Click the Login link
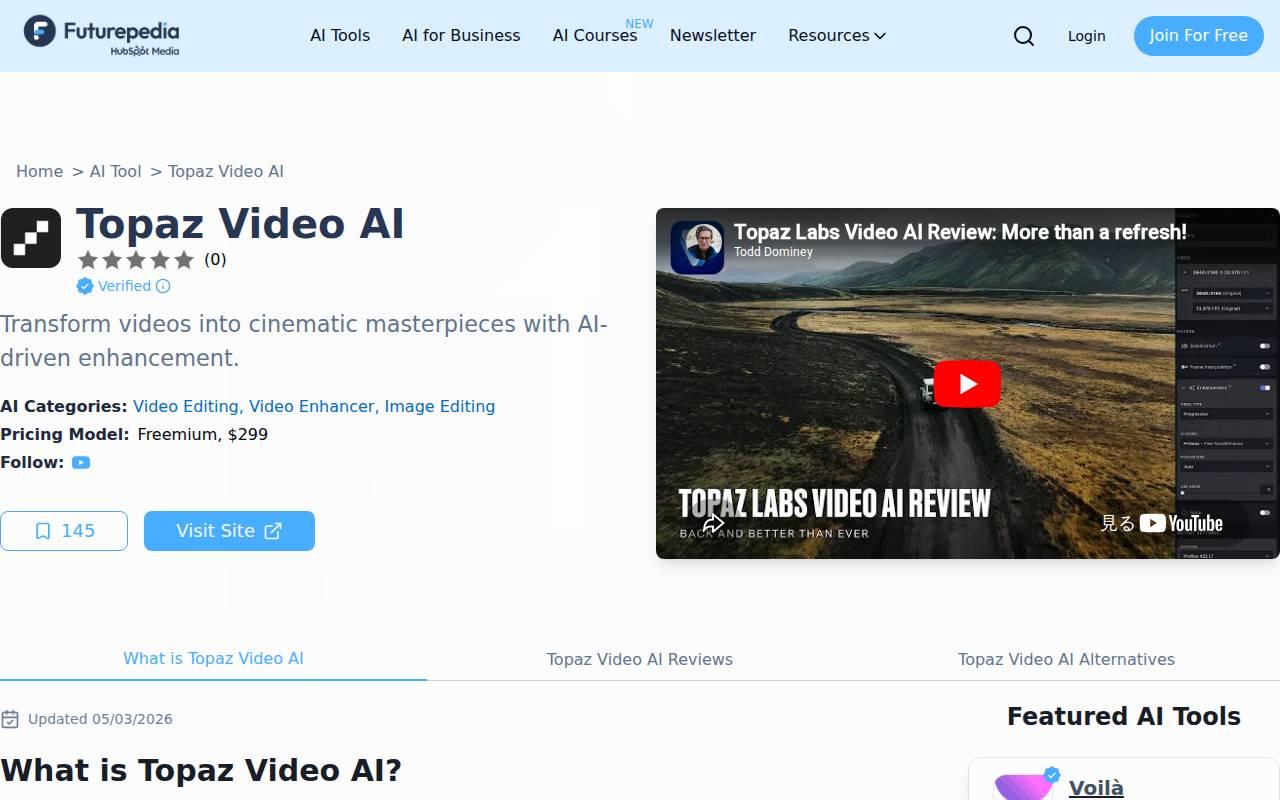The image size is (1280, 800). (x=1086, y=36)
